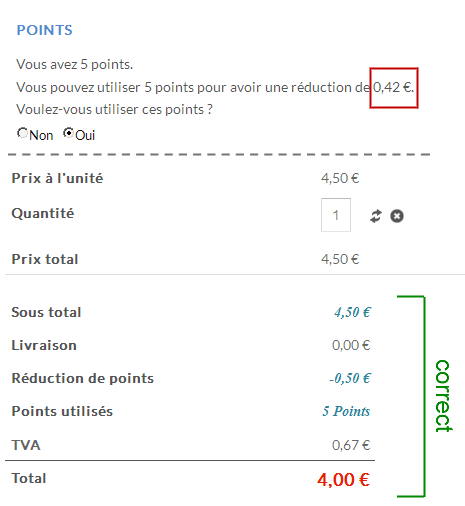
Task: Click the green correct annotation
Action: tap(444, 396)
